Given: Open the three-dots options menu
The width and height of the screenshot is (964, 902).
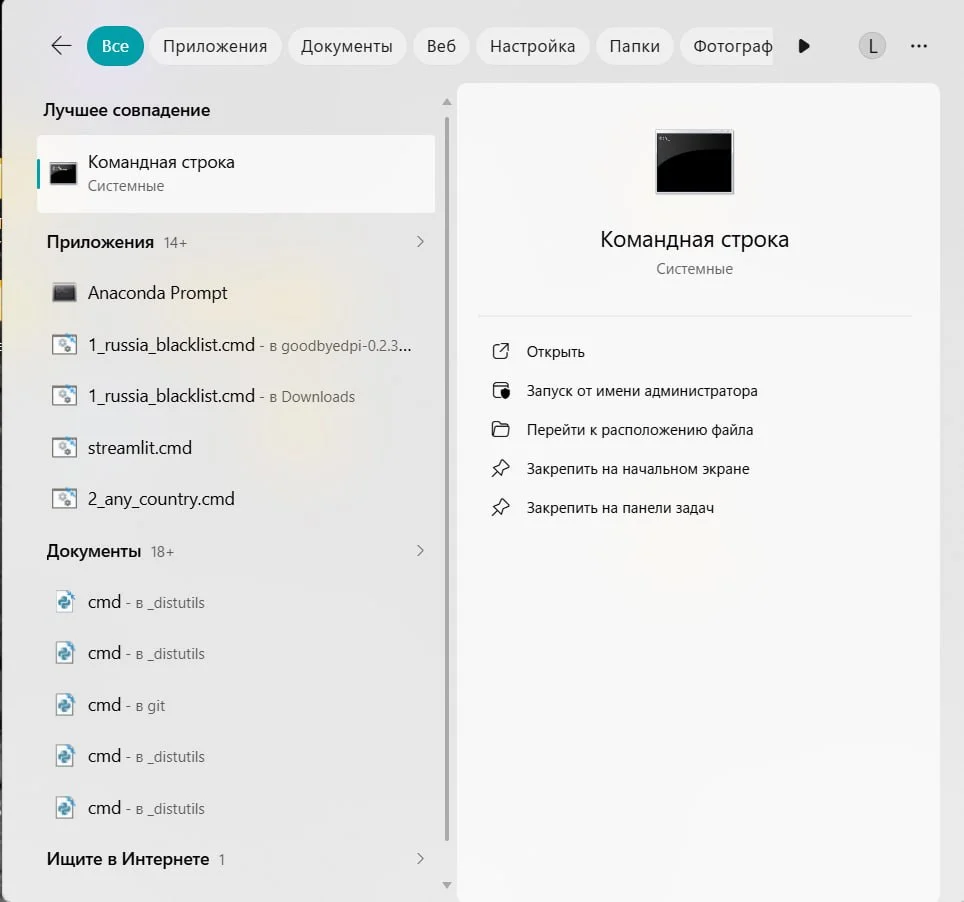Looking at the screenshot, I should point(919,46).
